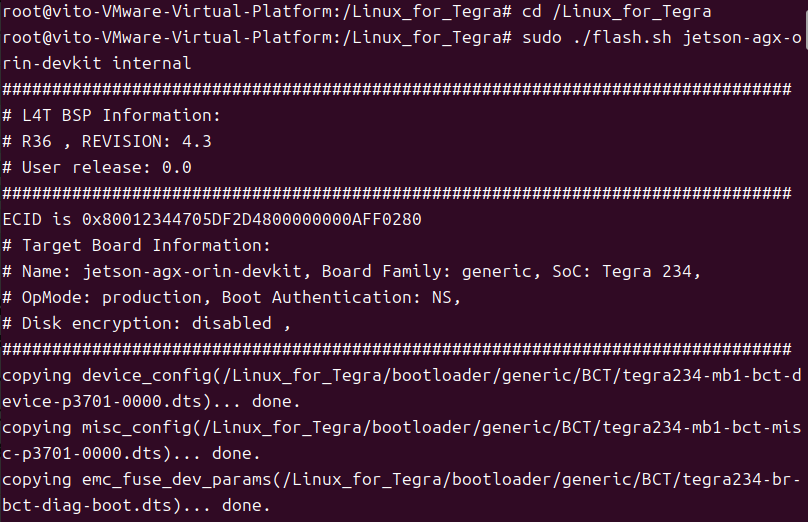Click the 'Target Board Information:' heading
This screenshot has height=522, width=808.
(146, 245)
